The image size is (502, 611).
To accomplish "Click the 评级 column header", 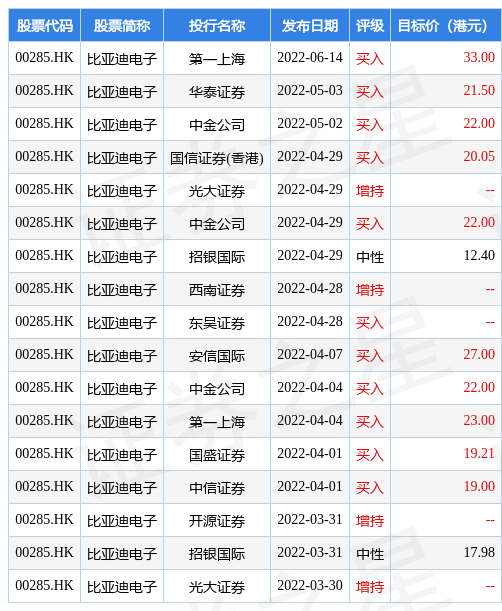I will (x=370, y=26).
